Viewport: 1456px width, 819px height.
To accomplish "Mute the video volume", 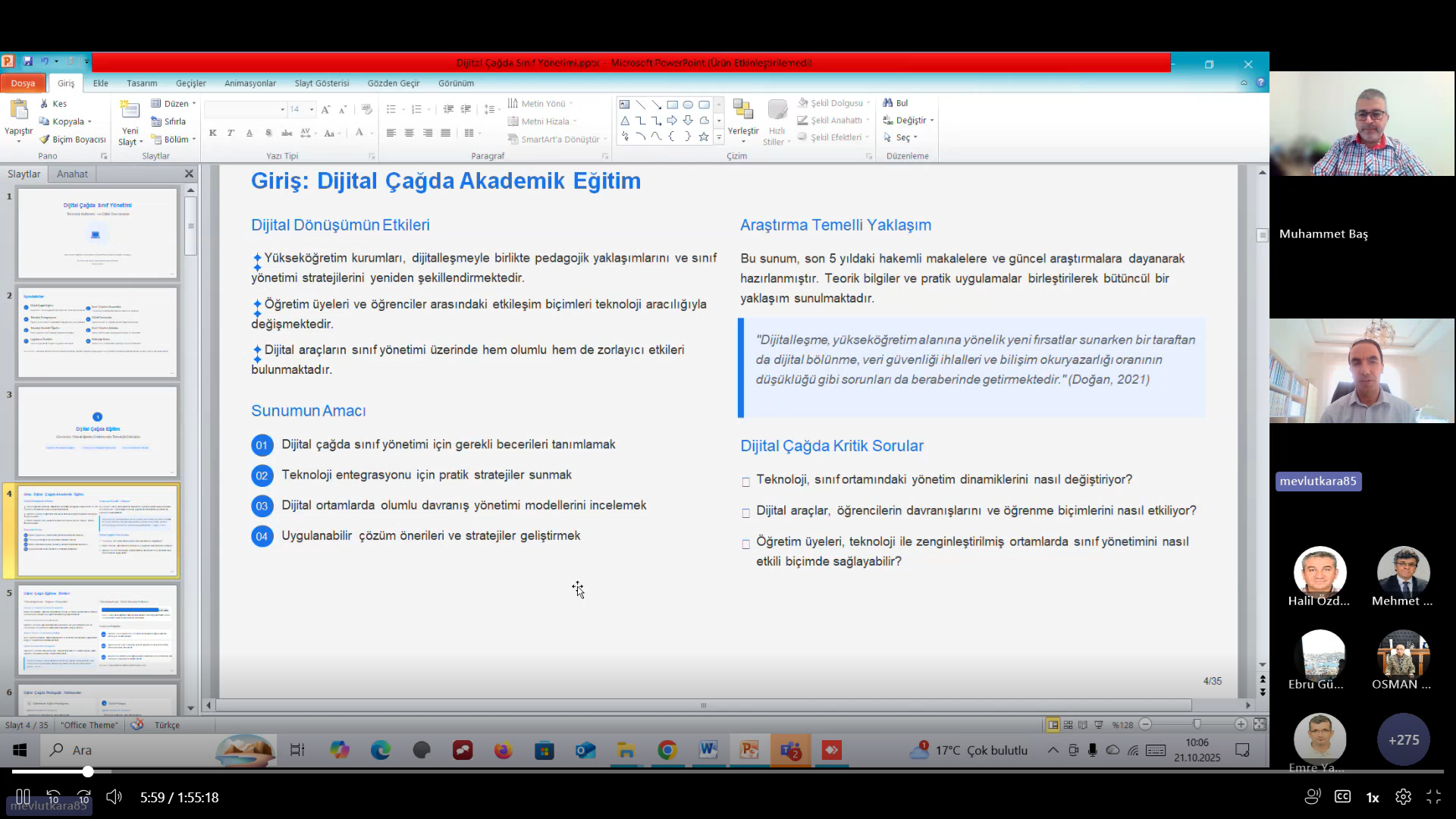I will 114,797.
